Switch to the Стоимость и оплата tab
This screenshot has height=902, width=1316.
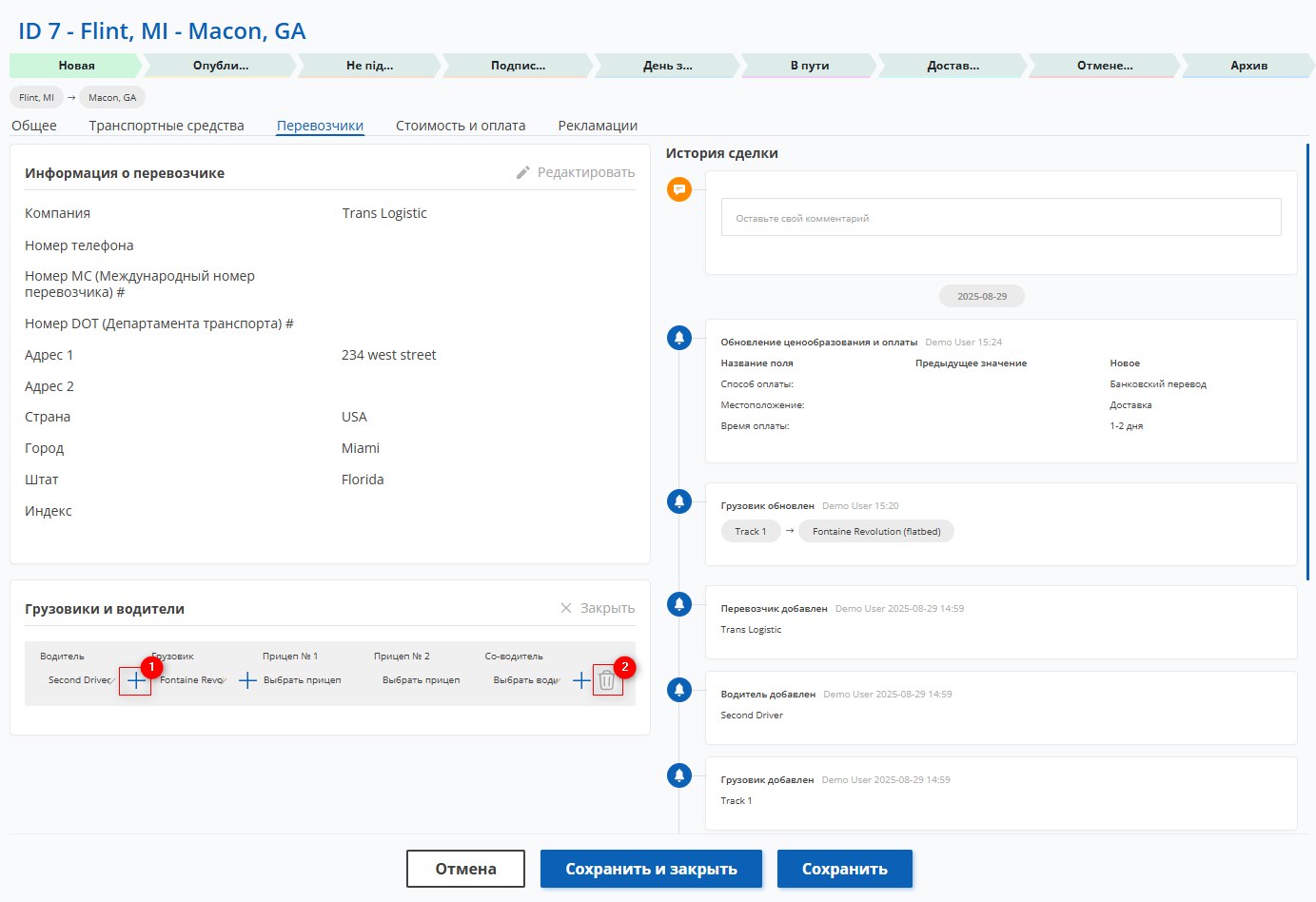(461, 126)
